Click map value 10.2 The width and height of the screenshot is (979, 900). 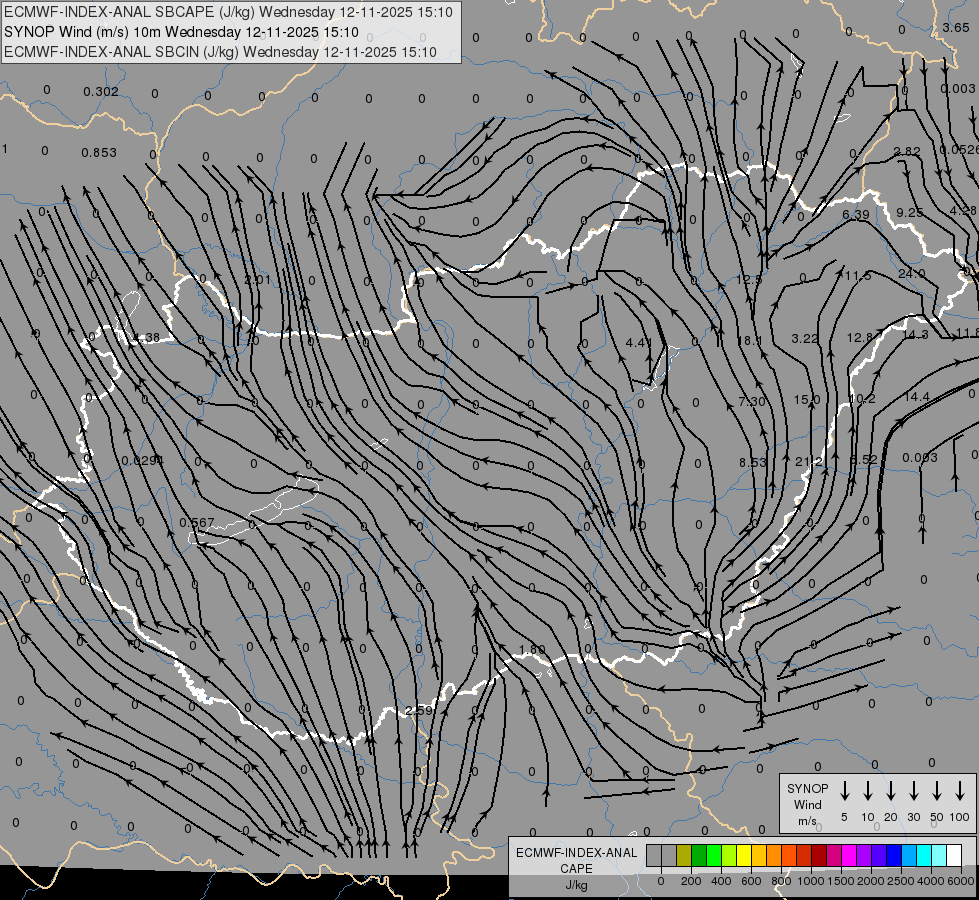862,398
